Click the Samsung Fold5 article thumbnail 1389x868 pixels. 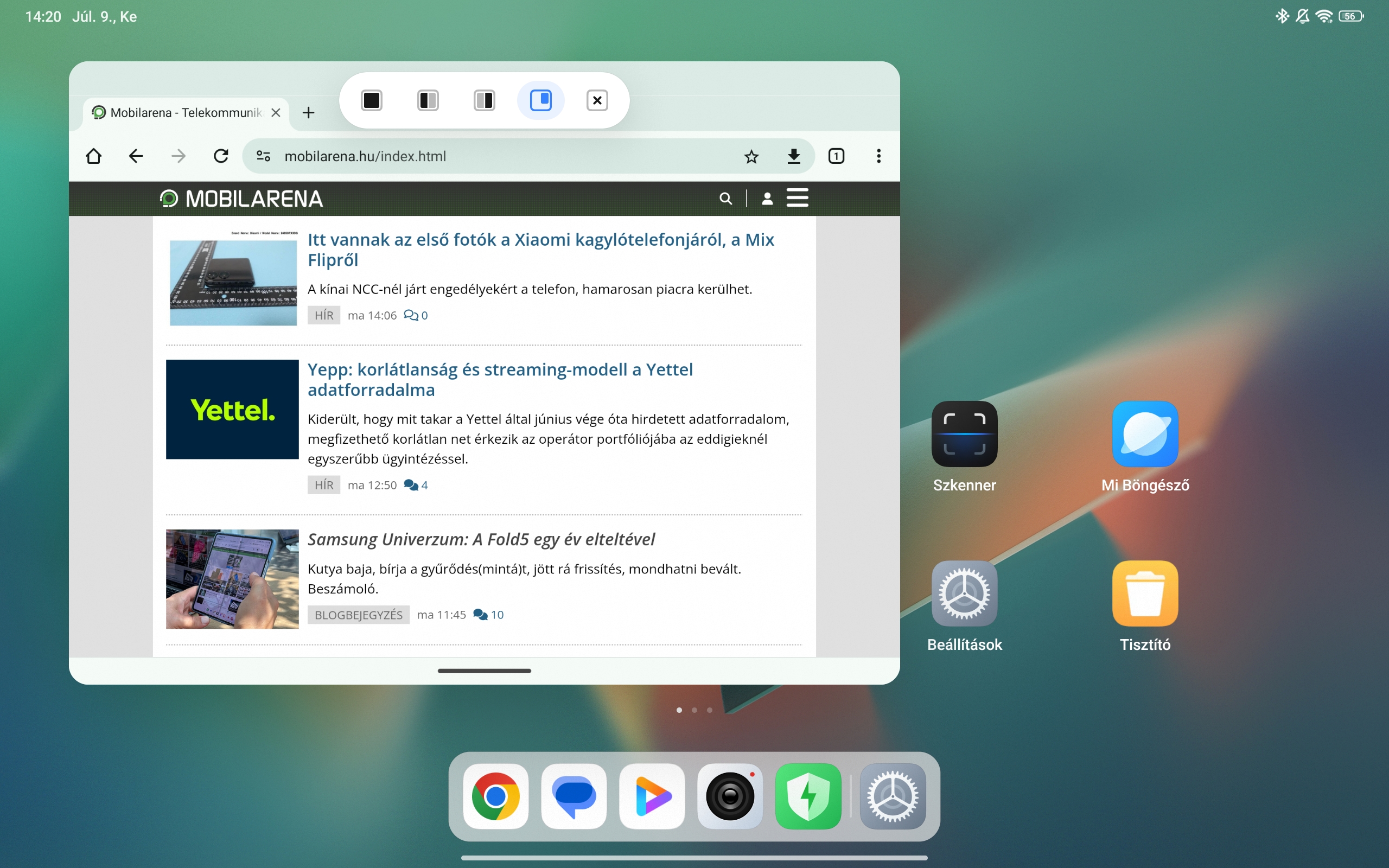click(232, 579)
